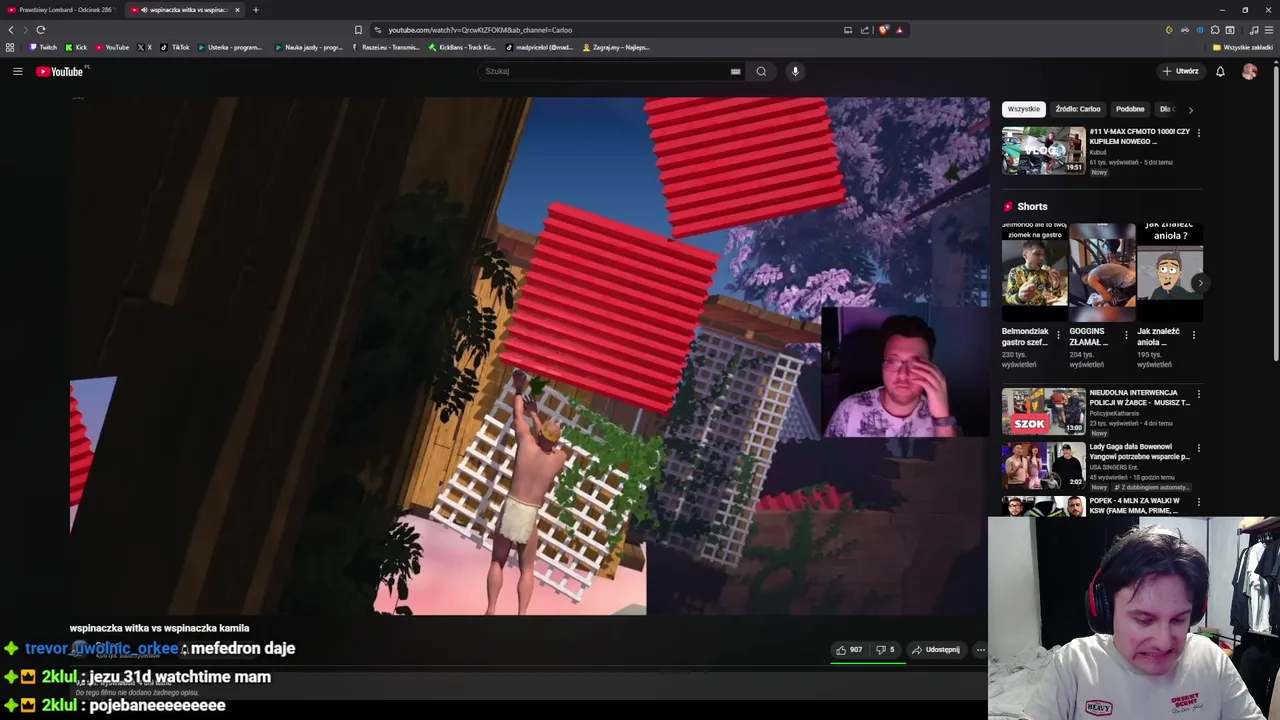This screenshot has width=1280, height=720.
Task: Click the YouTube search magnifier button
Action: 761,71
